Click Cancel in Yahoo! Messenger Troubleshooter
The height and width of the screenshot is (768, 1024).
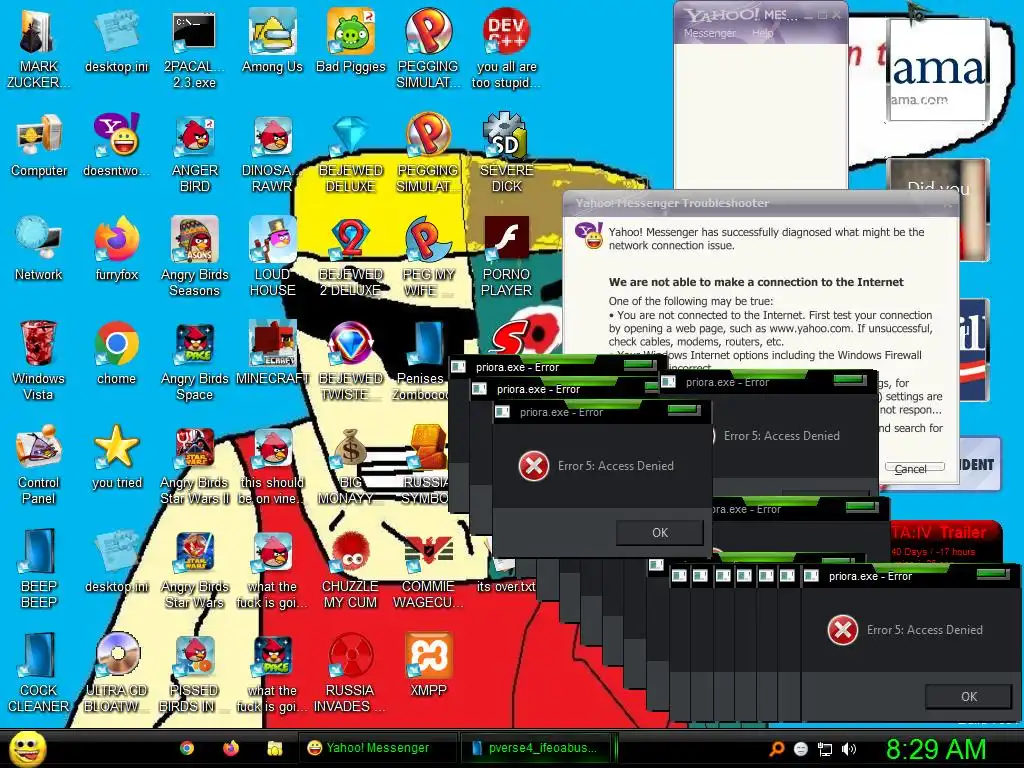[x=914, y=468]
